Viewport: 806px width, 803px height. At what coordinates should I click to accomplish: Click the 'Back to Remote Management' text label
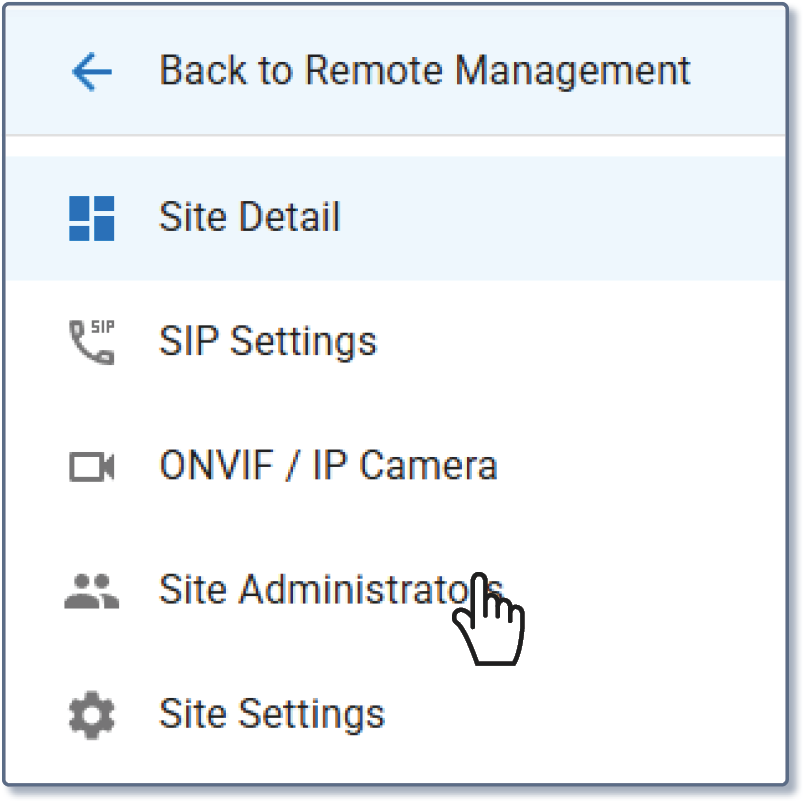424,71
